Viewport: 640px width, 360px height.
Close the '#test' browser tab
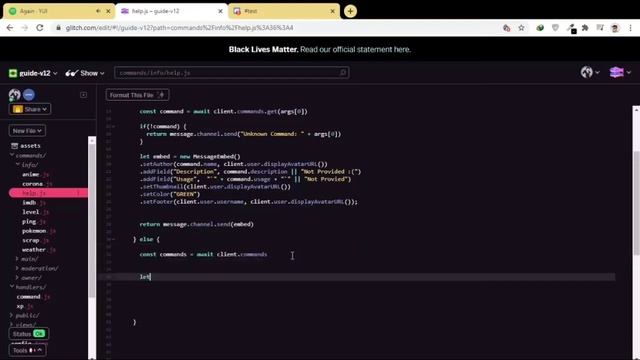[x=332, y=11]
